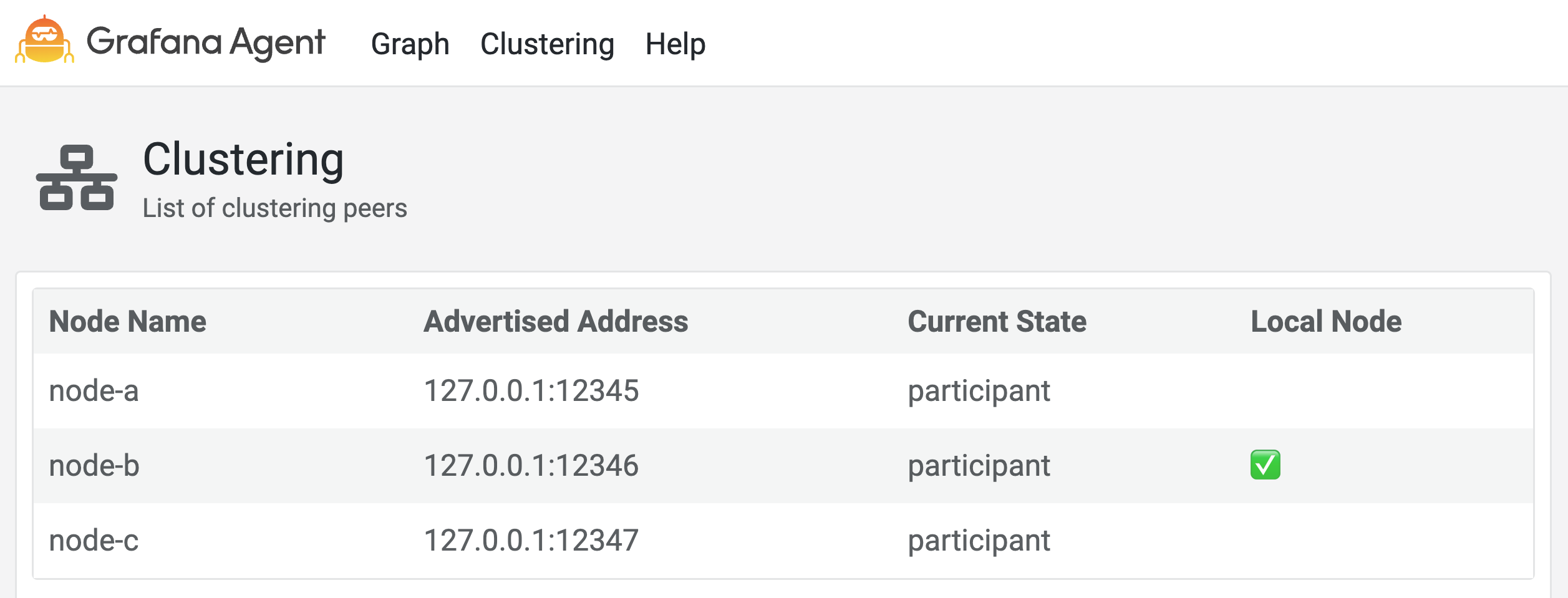Open the Help page
1568x598 pixels.
(674, 44)
